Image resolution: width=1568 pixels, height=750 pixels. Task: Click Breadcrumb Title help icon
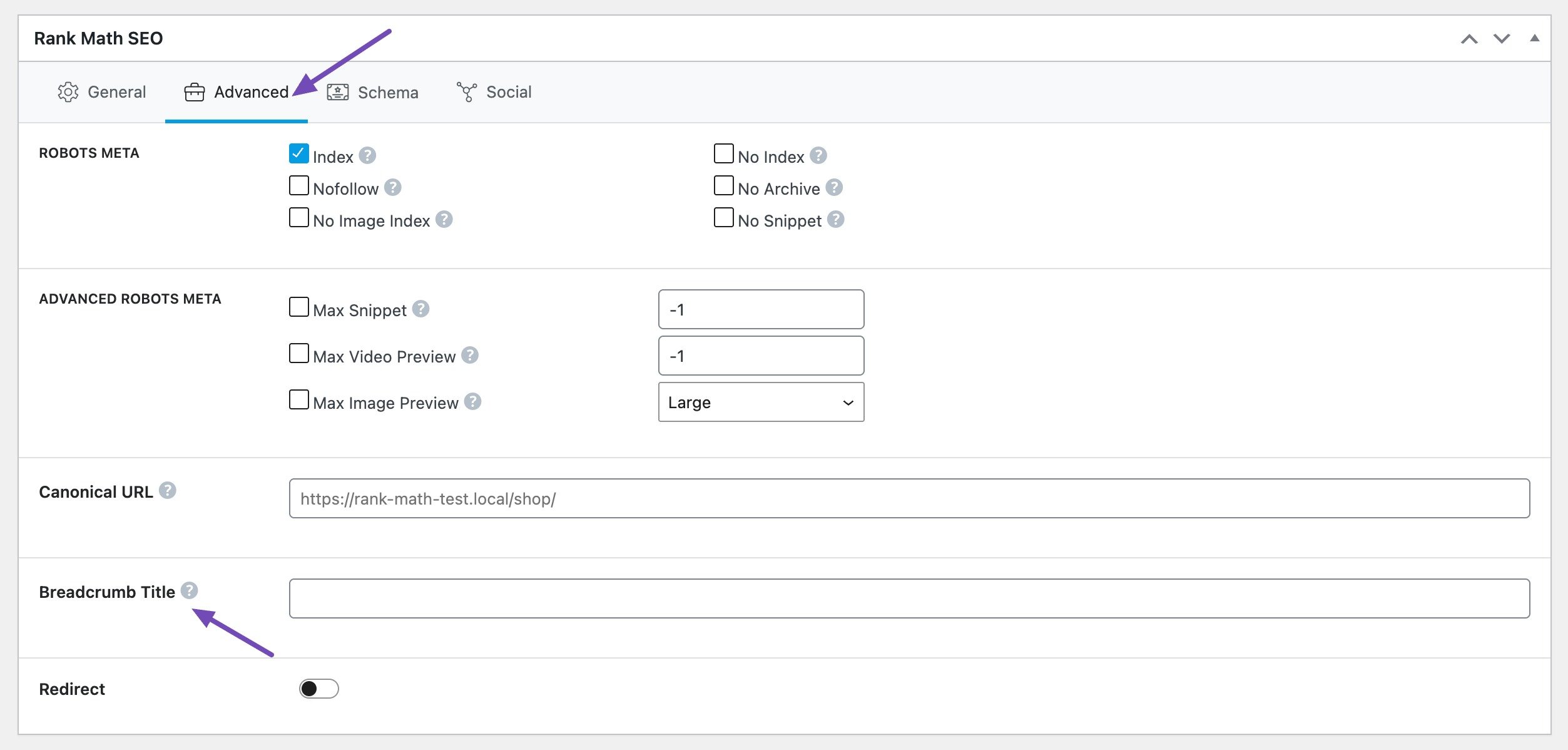190,590
